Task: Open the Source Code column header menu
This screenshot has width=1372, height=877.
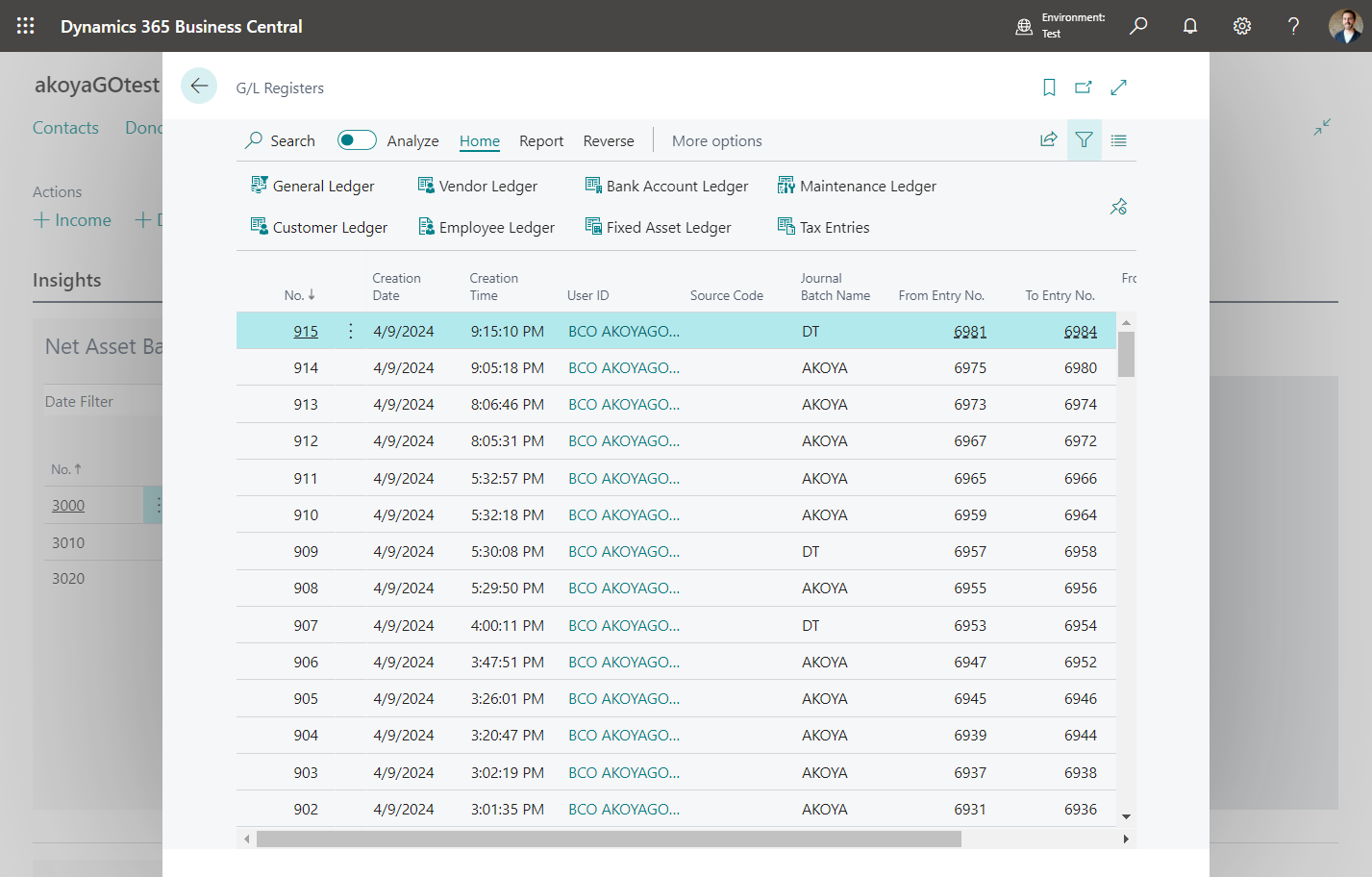Action: 727,295
